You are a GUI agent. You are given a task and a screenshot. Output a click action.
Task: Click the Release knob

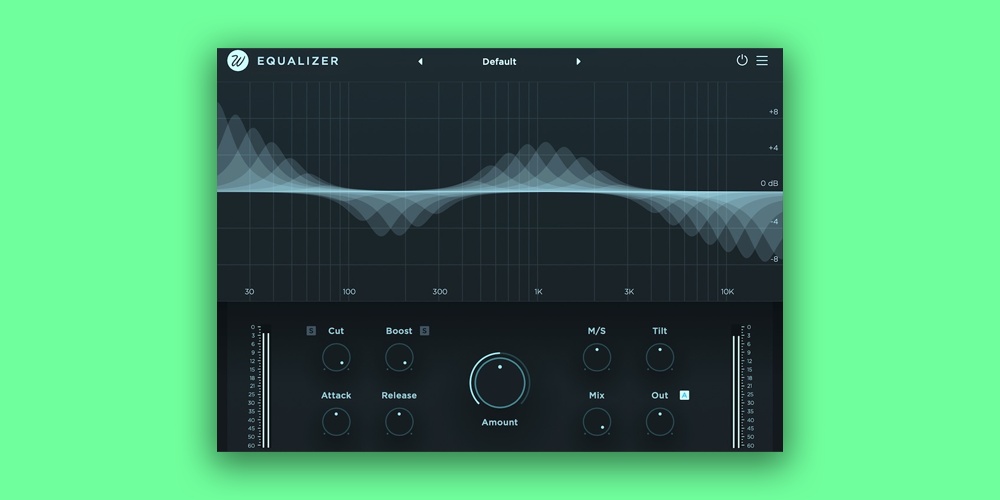pos(399,421)
